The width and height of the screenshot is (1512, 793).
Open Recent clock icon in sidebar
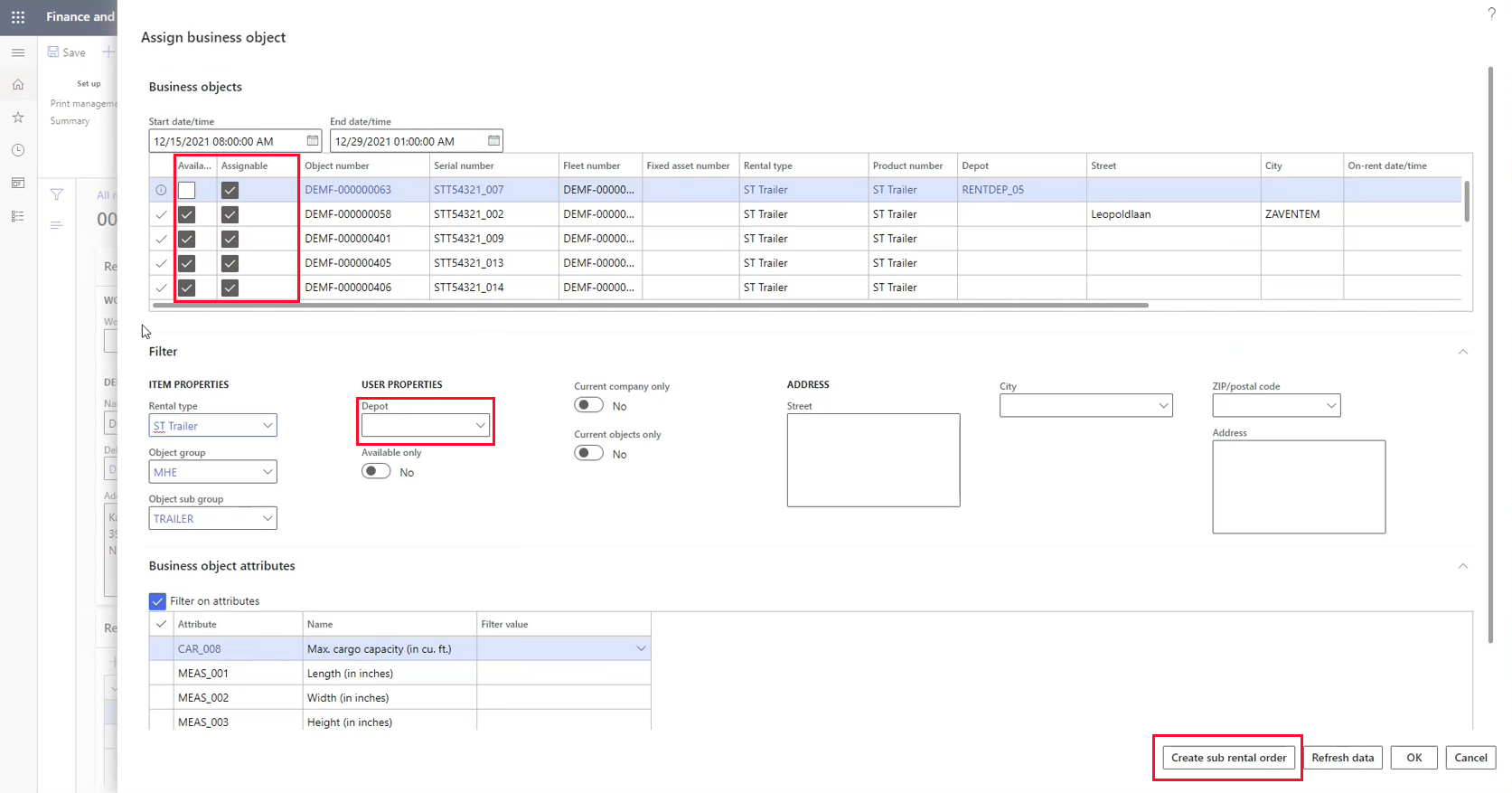pyautogui.click(x=18, y=150)
